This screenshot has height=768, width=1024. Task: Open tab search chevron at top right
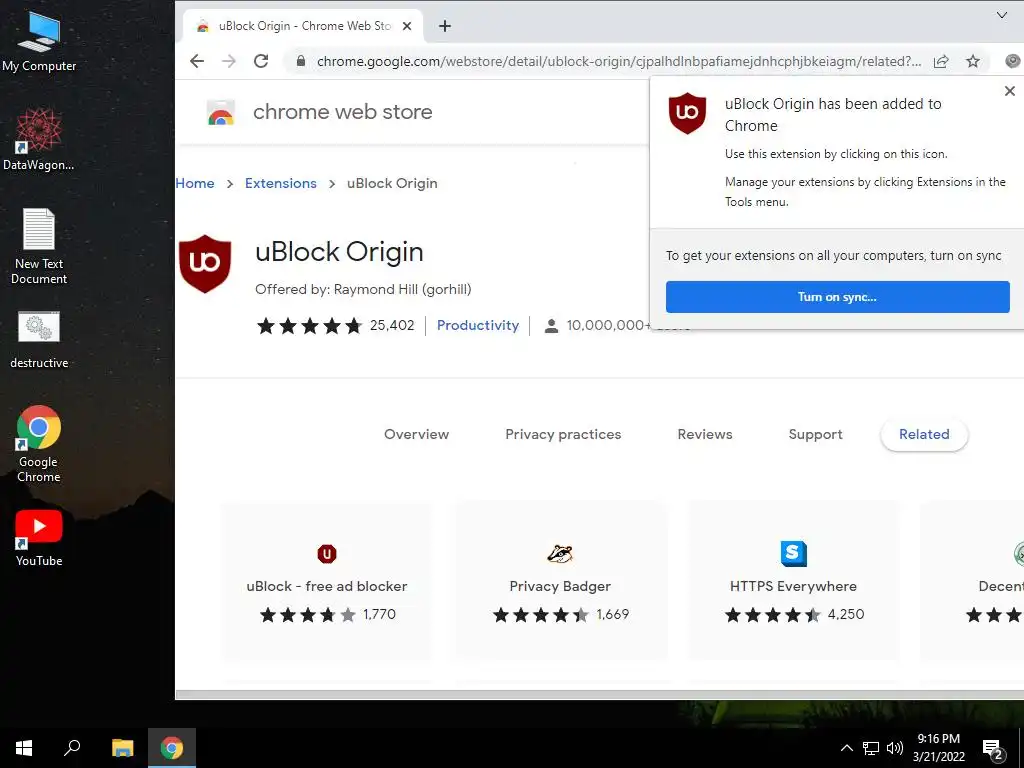tap(1002, 15)
